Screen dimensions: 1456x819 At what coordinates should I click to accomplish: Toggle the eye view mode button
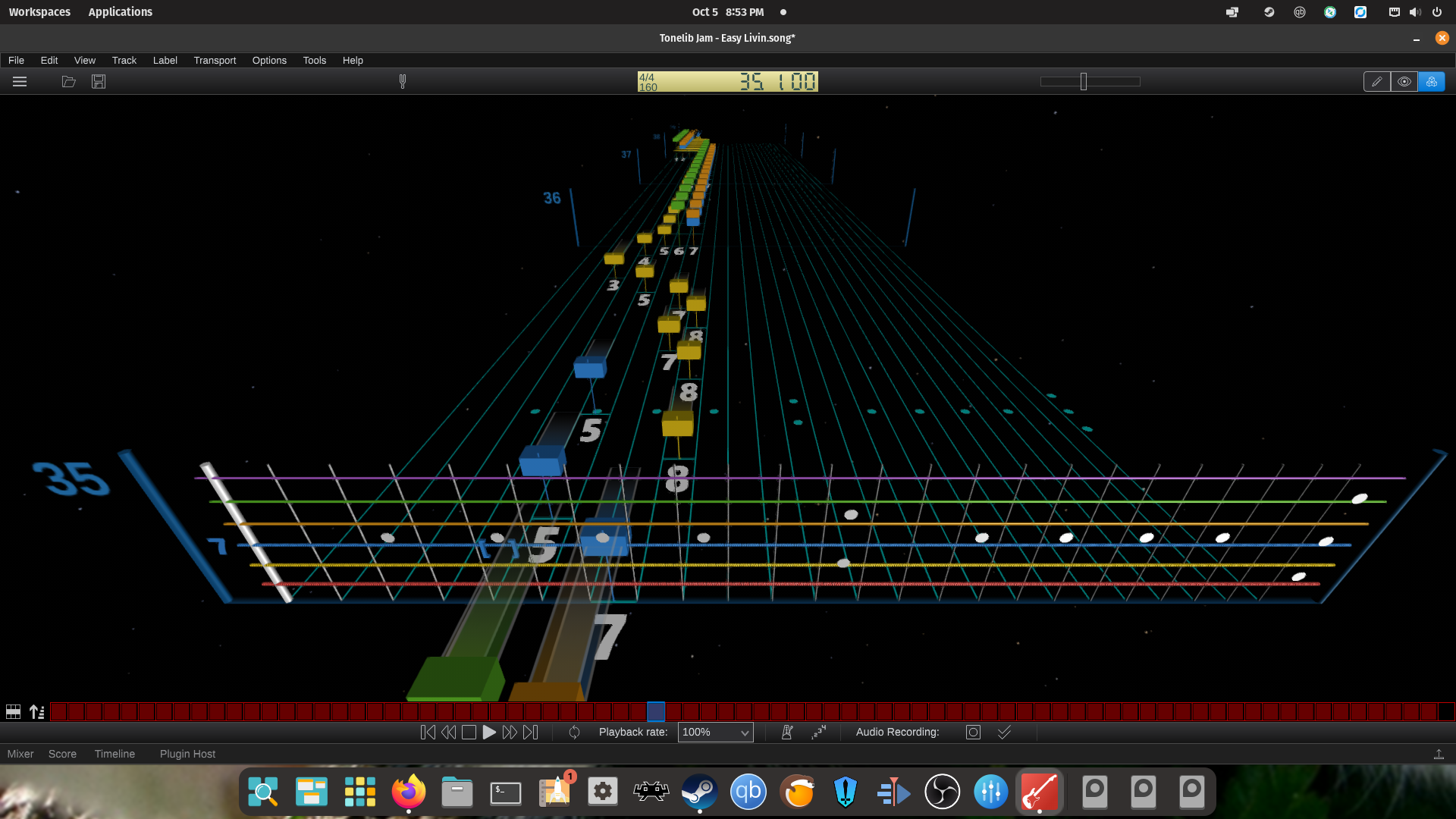point(1404,81)
